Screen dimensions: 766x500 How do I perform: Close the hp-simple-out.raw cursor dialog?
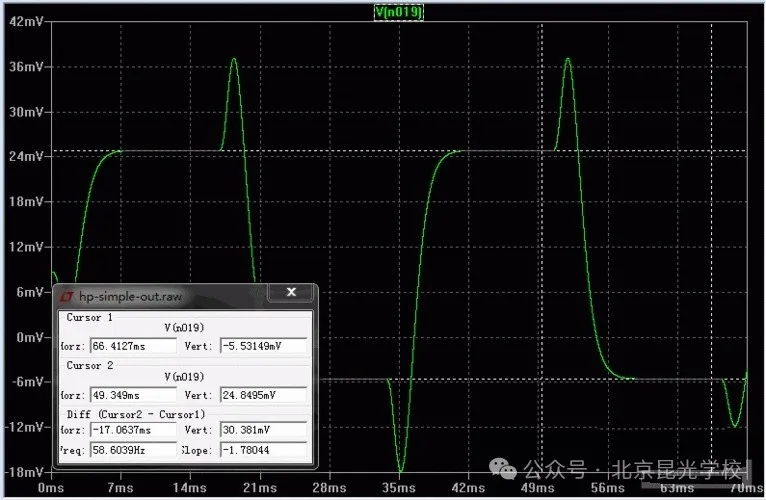coord(291,293)
